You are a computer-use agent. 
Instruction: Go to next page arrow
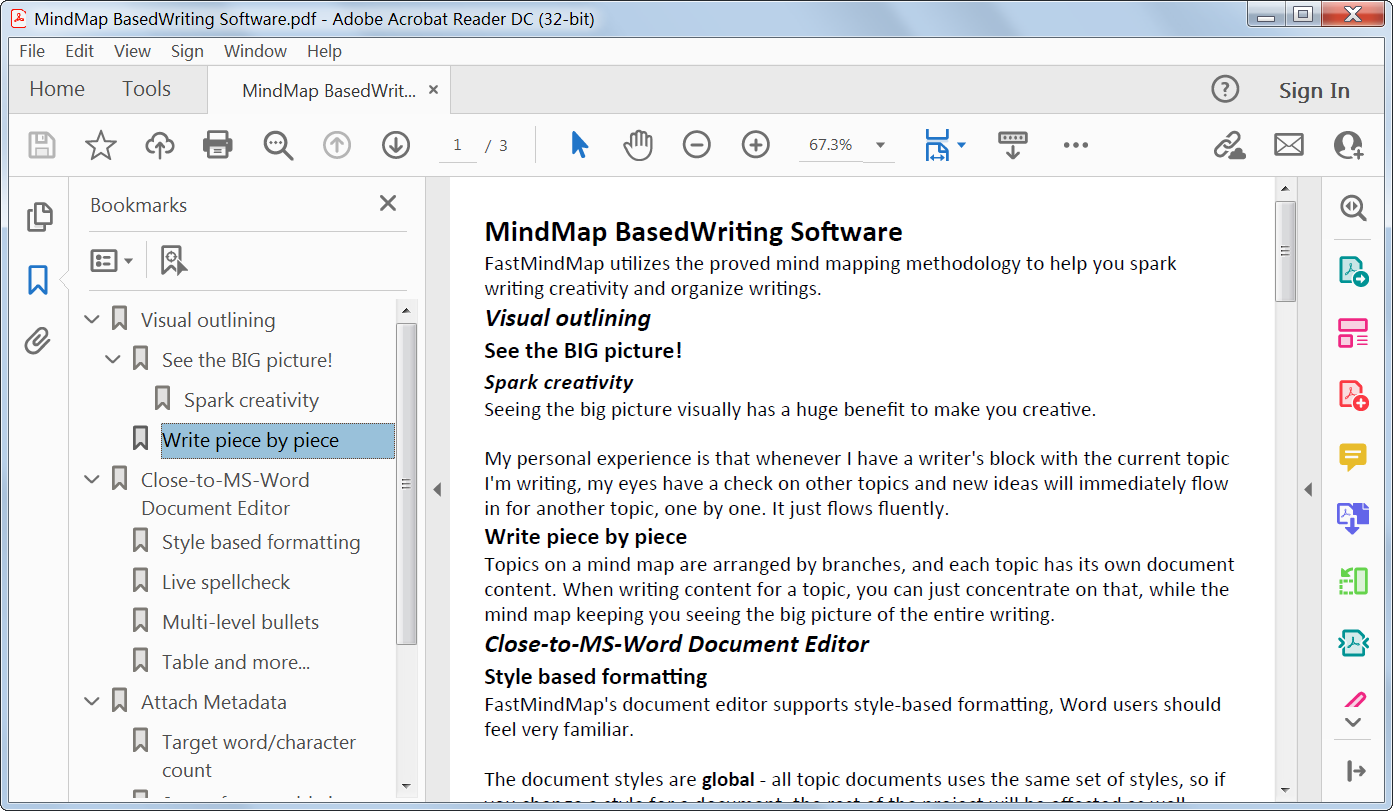[396, 145]
